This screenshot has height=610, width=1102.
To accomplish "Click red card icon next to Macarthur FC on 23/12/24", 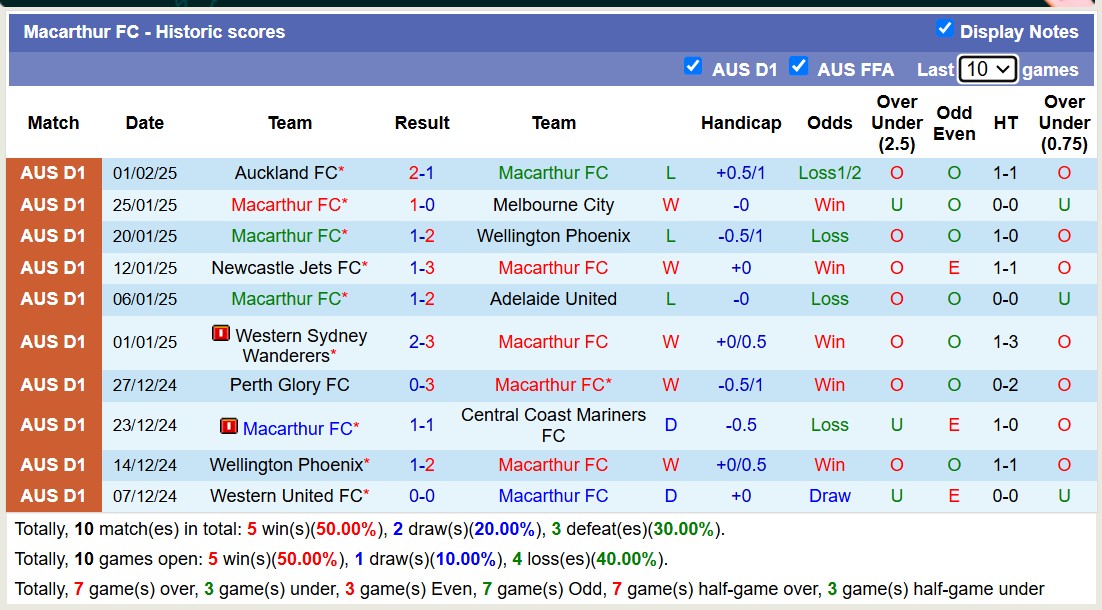I will [x=229, y=427].
